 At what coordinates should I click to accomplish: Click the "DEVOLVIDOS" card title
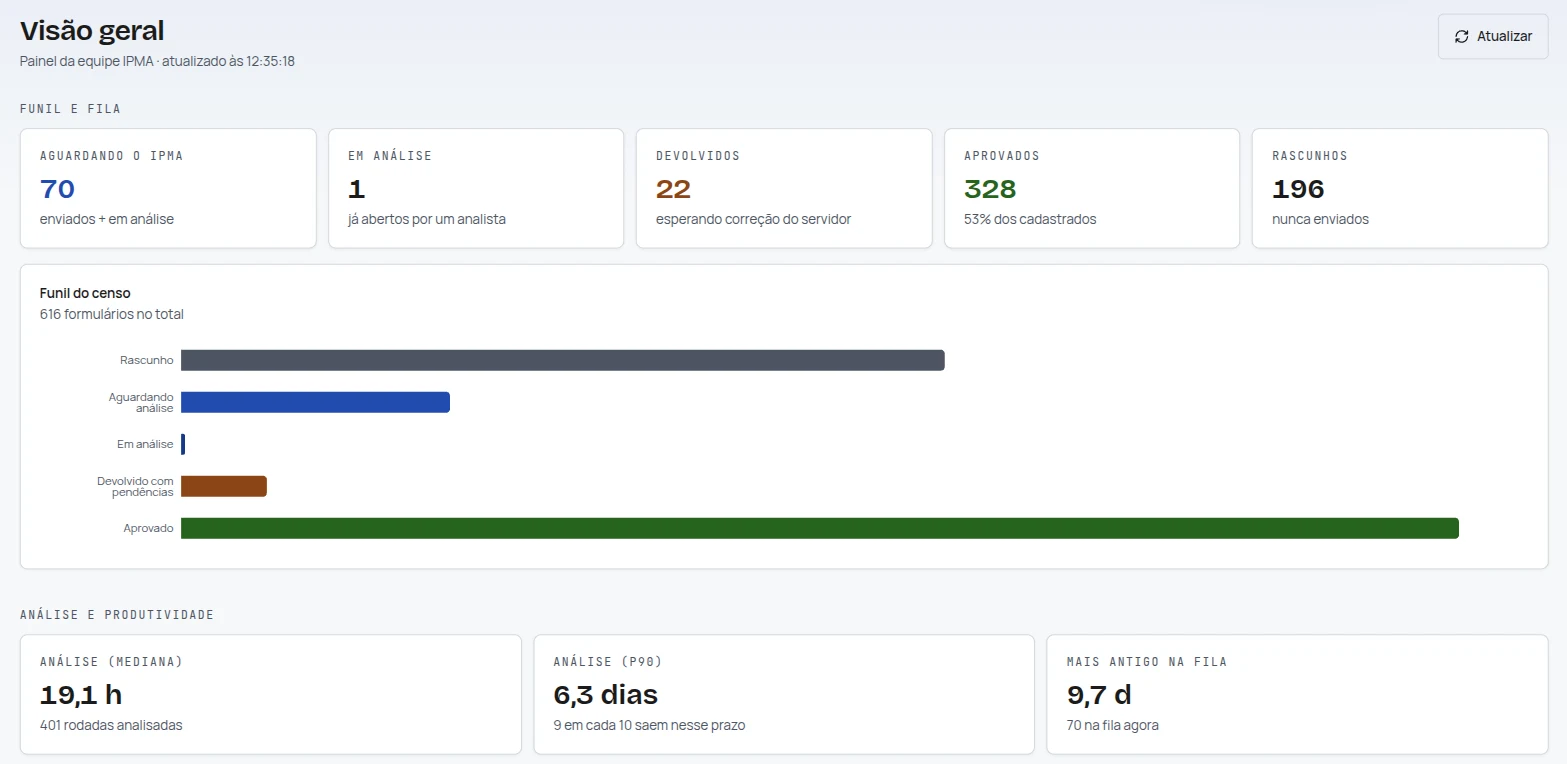pos(698,156)
